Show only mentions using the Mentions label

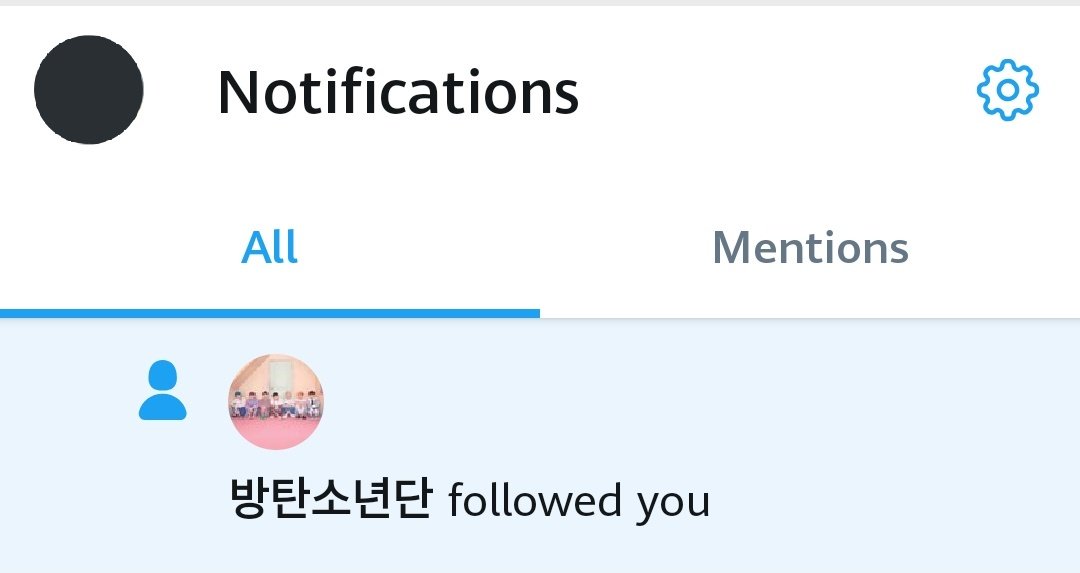810,248
